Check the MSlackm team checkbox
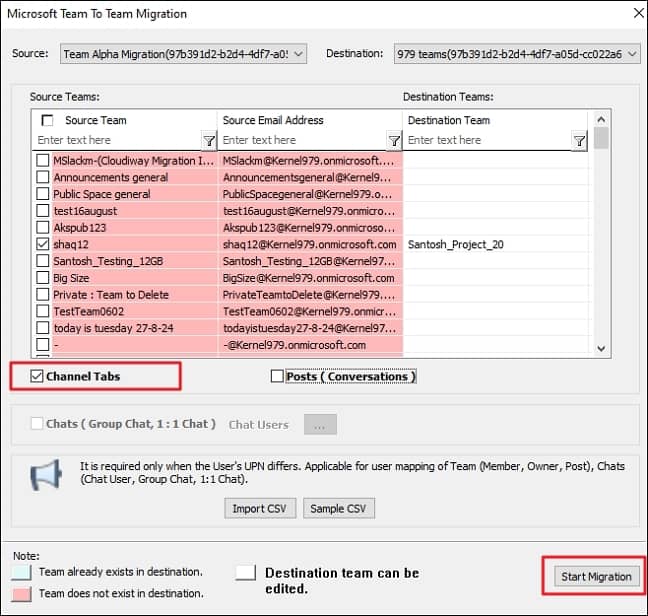 point(43,160)
